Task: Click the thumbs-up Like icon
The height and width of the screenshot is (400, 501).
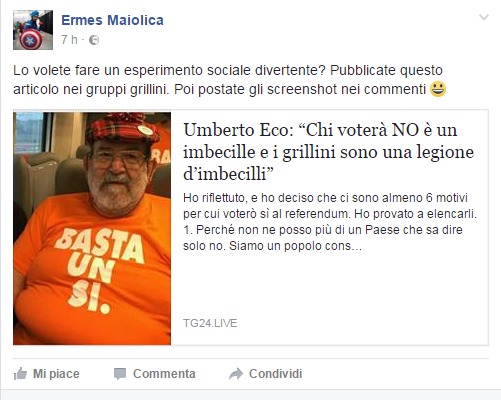Action: tap(20, 374)
